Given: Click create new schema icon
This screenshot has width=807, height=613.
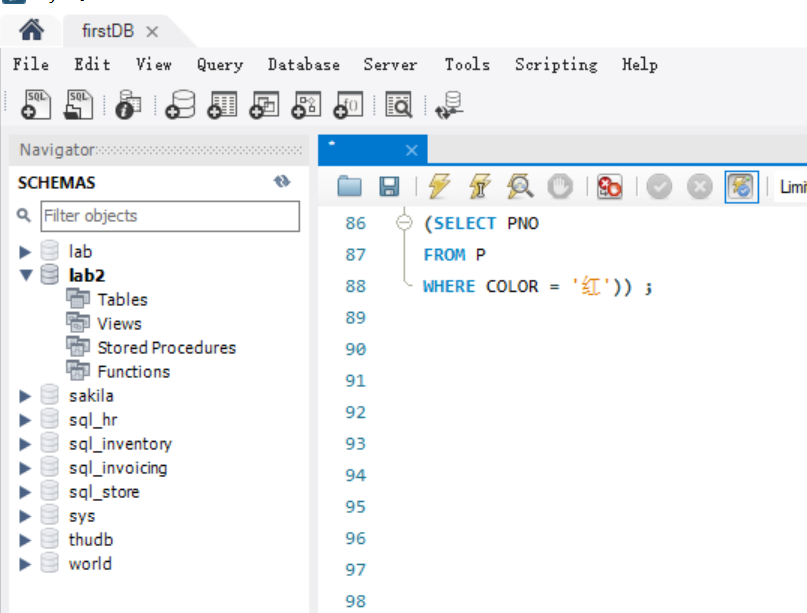Looking at the screenshot, I should pos(180,104).
